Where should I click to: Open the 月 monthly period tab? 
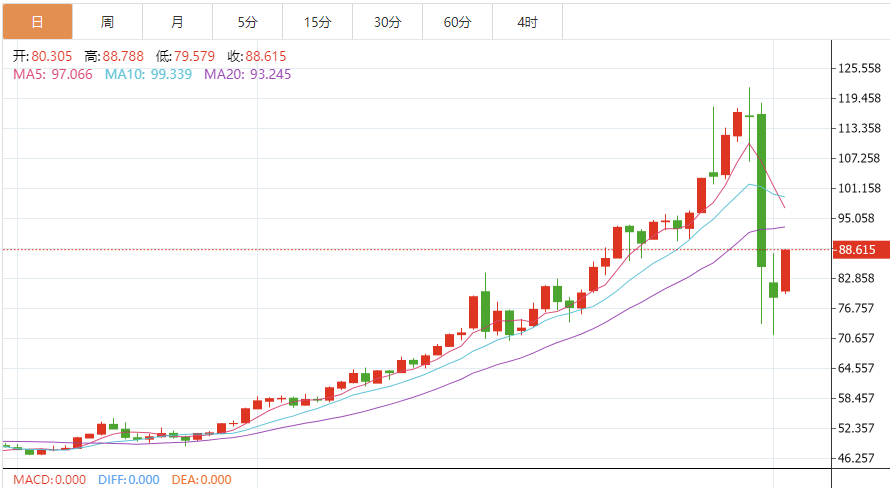click(177, 21)
